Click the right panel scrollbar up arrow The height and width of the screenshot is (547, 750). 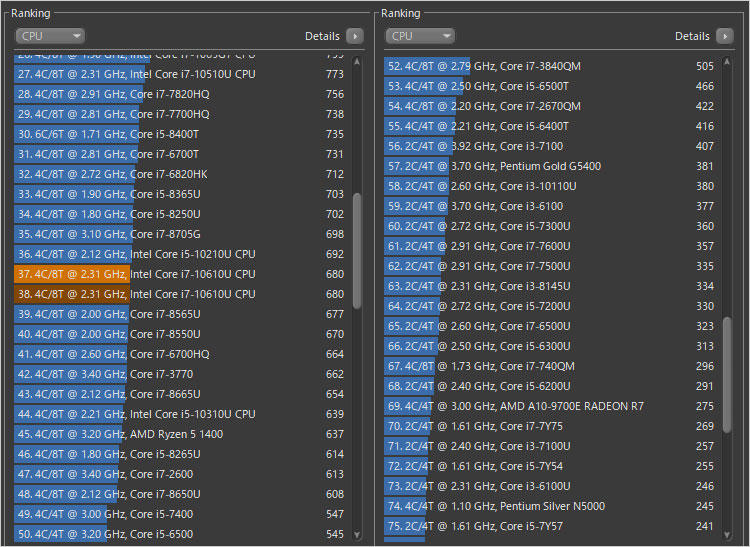coord(727,62)
